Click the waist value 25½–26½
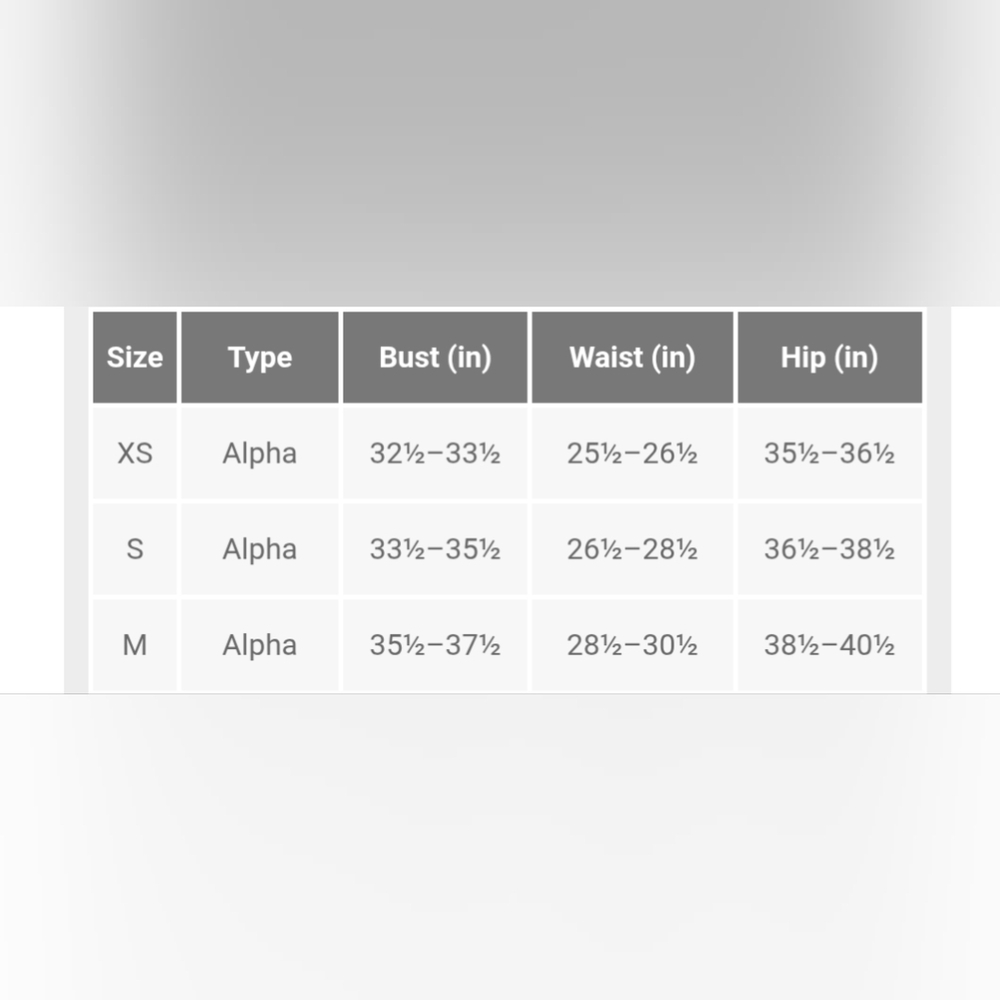Image resolution: width=1000 pixels, height=1000 pixels. coord(632,453)
